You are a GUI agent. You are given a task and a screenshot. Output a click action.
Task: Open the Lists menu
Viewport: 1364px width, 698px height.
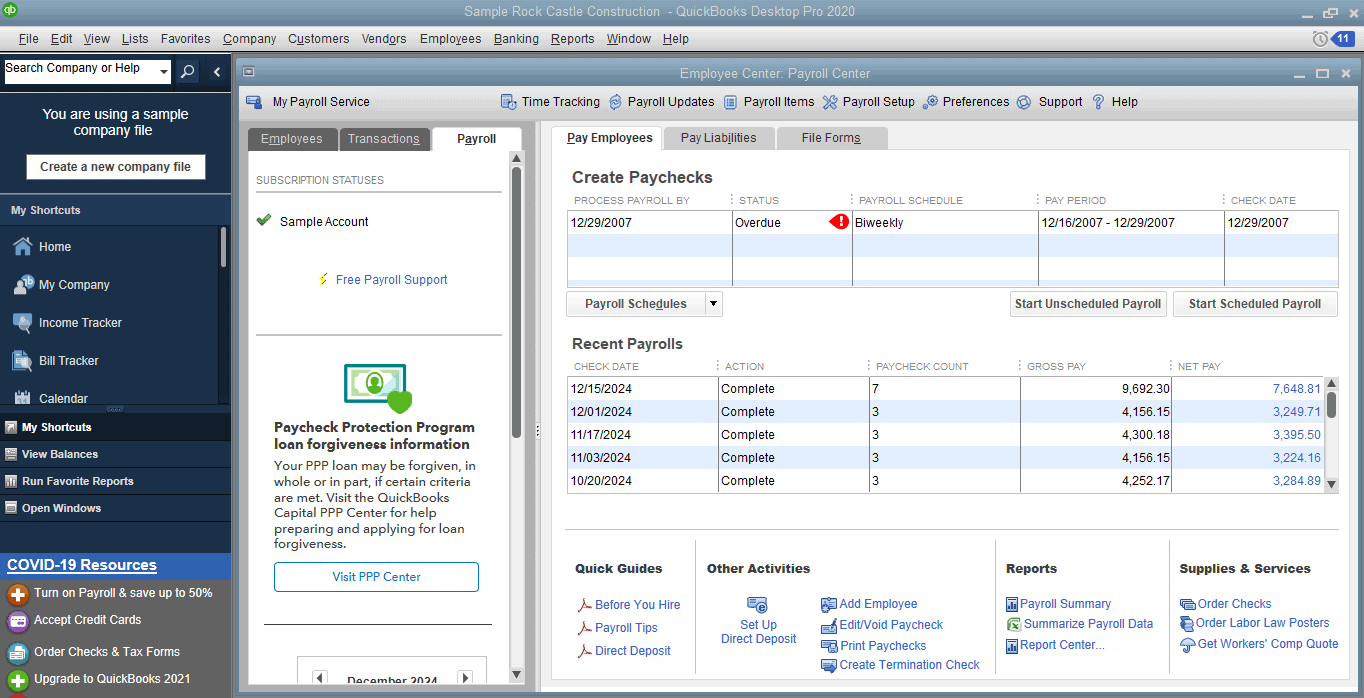[135, 39]
